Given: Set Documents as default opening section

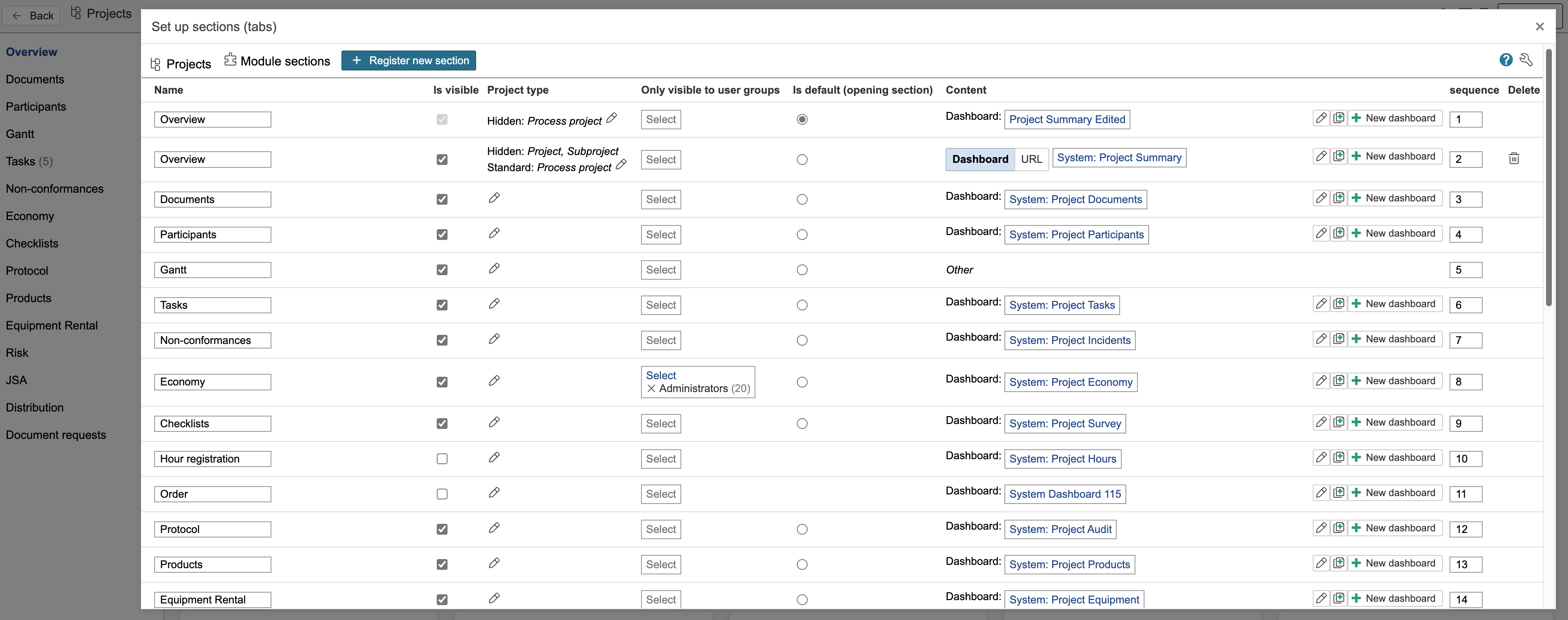Looking at the screenshot, I should (x=802, y=199).
